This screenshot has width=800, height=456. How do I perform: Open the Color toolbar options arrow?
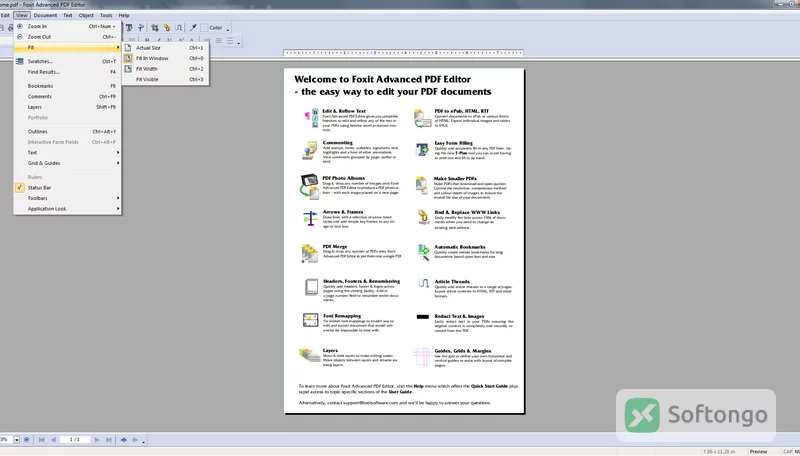pyautogui.click(x=228, y=29)
